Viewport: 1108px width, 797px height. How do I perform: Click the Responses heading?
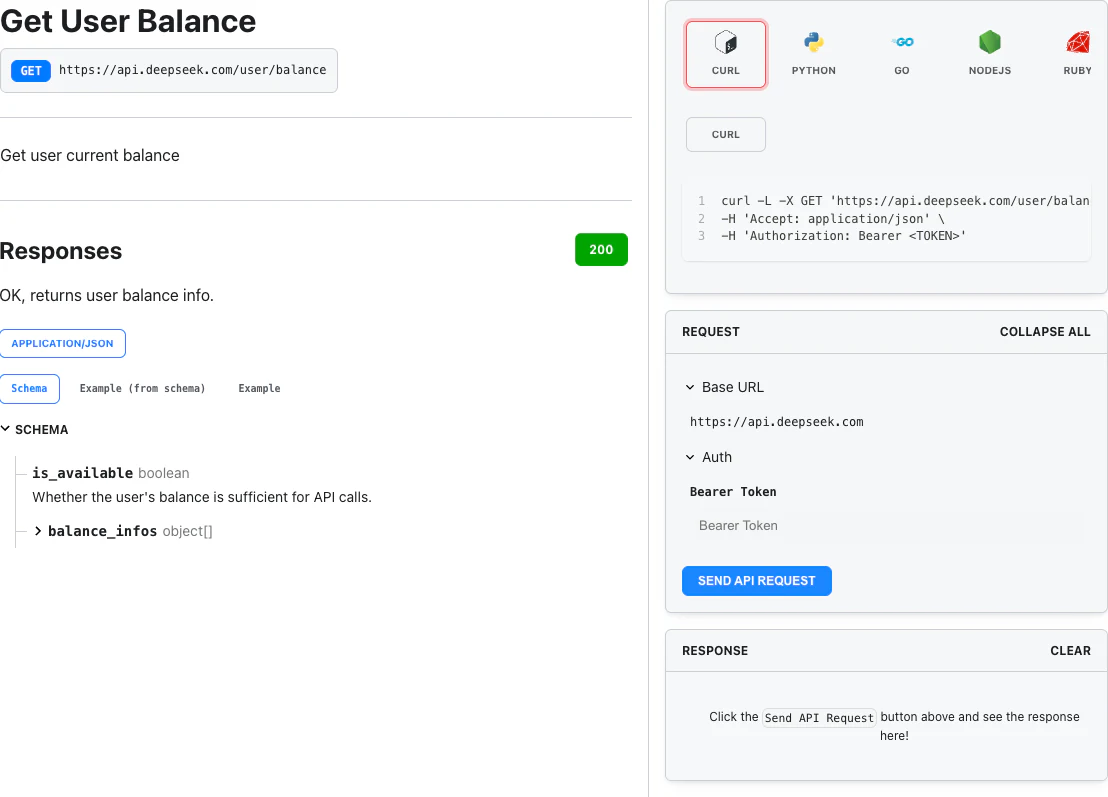[x=61, y=251]
